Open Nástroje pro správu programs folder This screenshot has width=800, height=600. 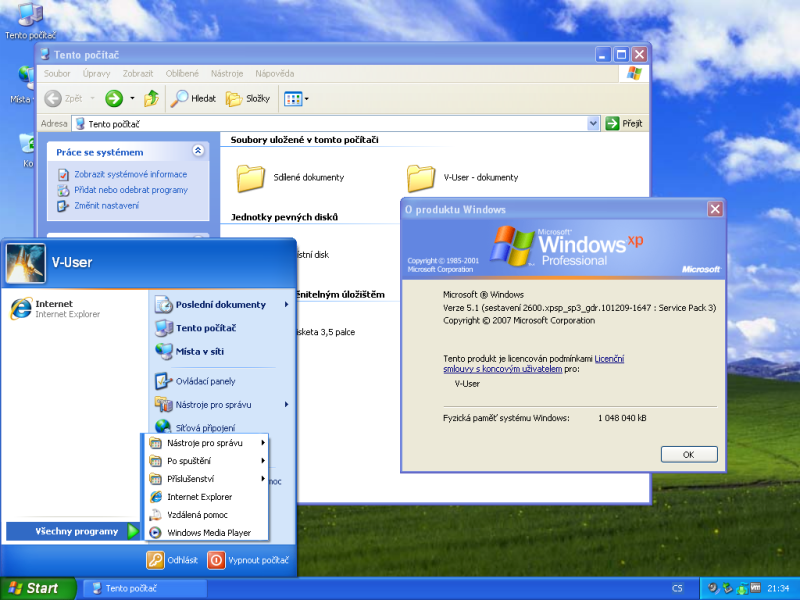205,443
